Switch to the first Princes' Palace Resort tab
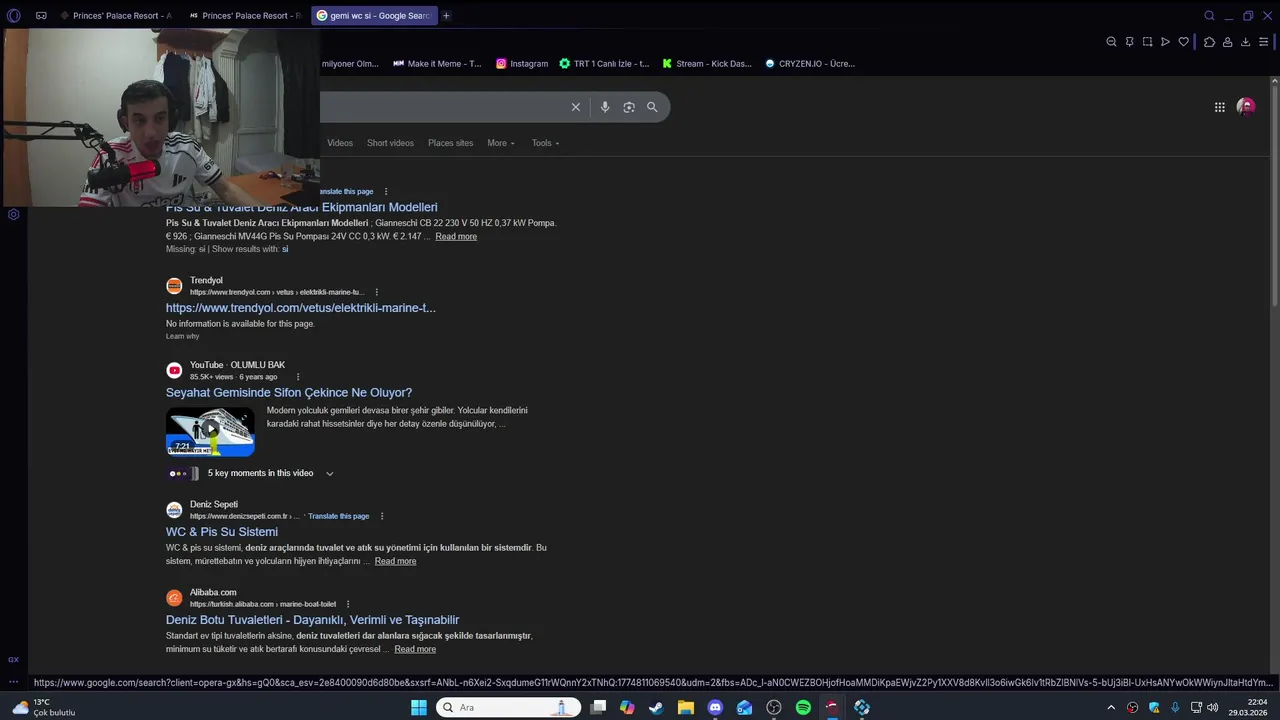 [x=116, y=15]
